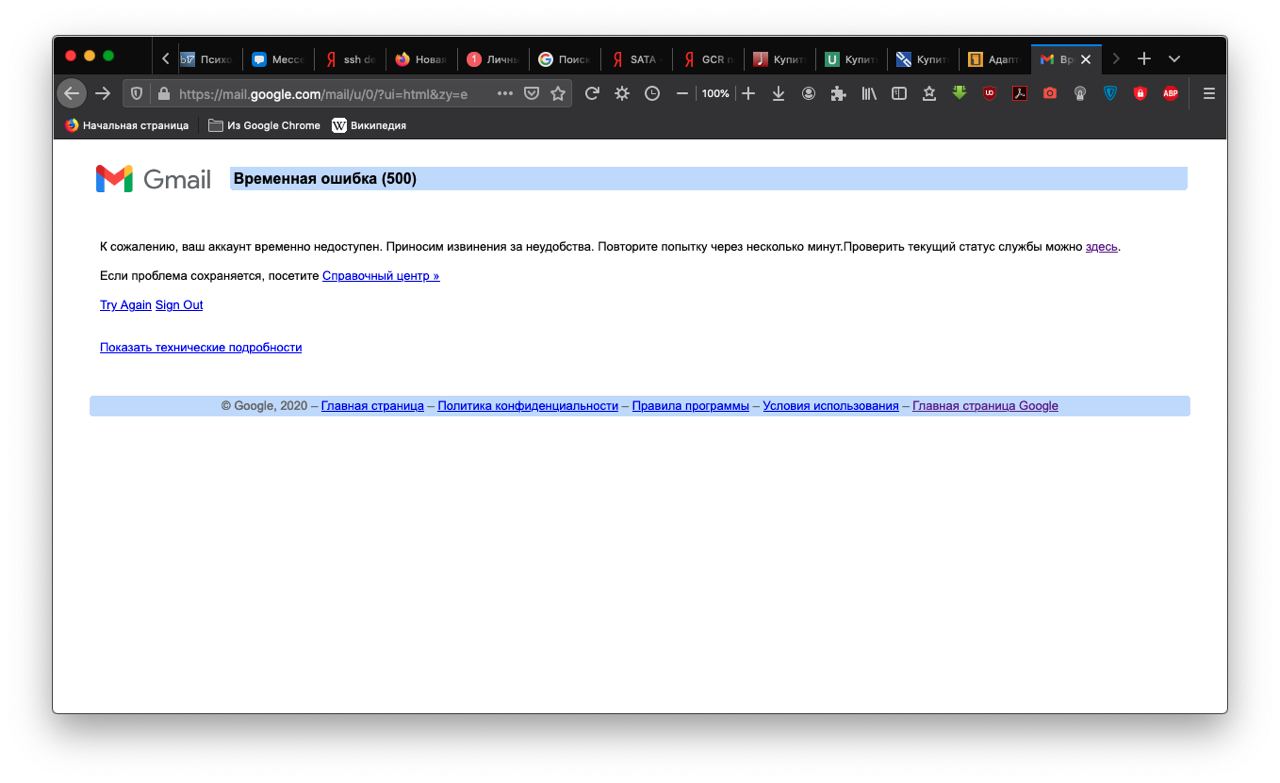Go back with the back arrow button

71,93
